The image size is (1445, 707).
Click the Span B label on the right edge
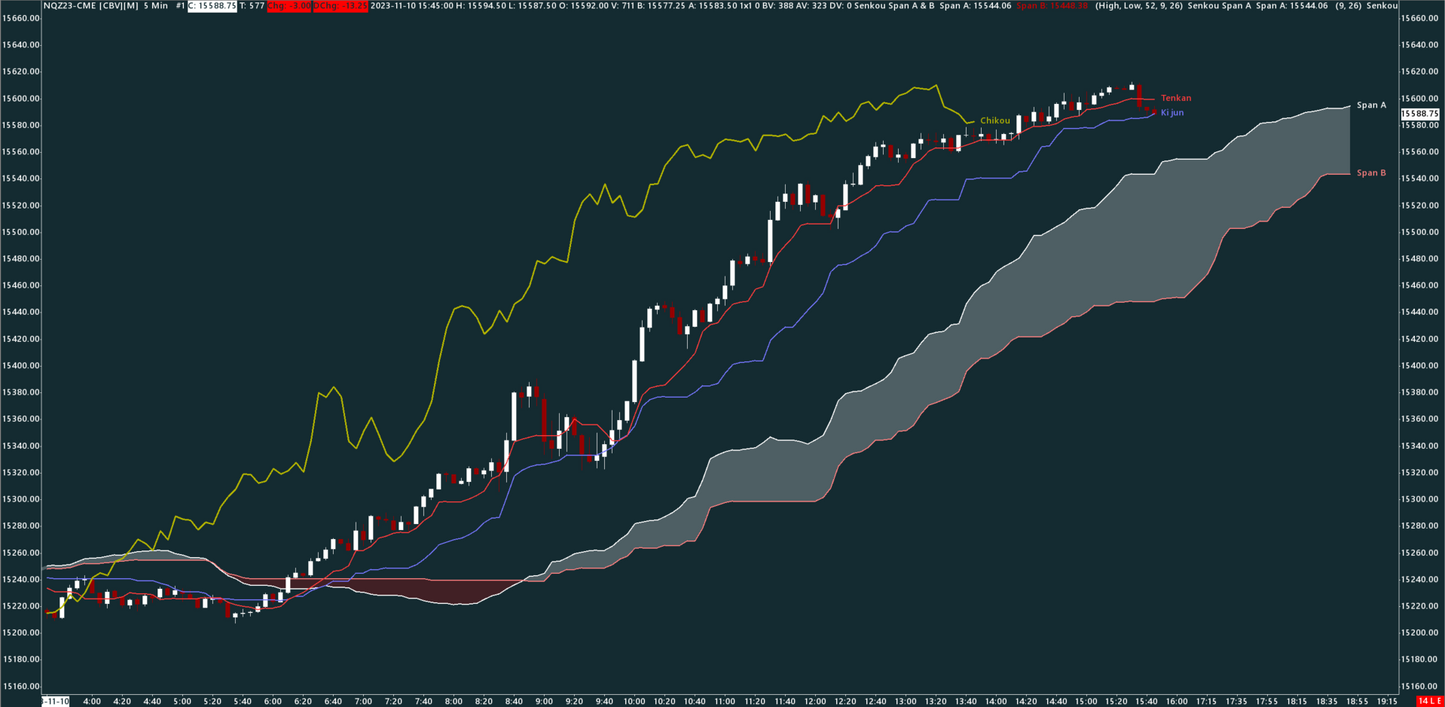pos(1369,172)
